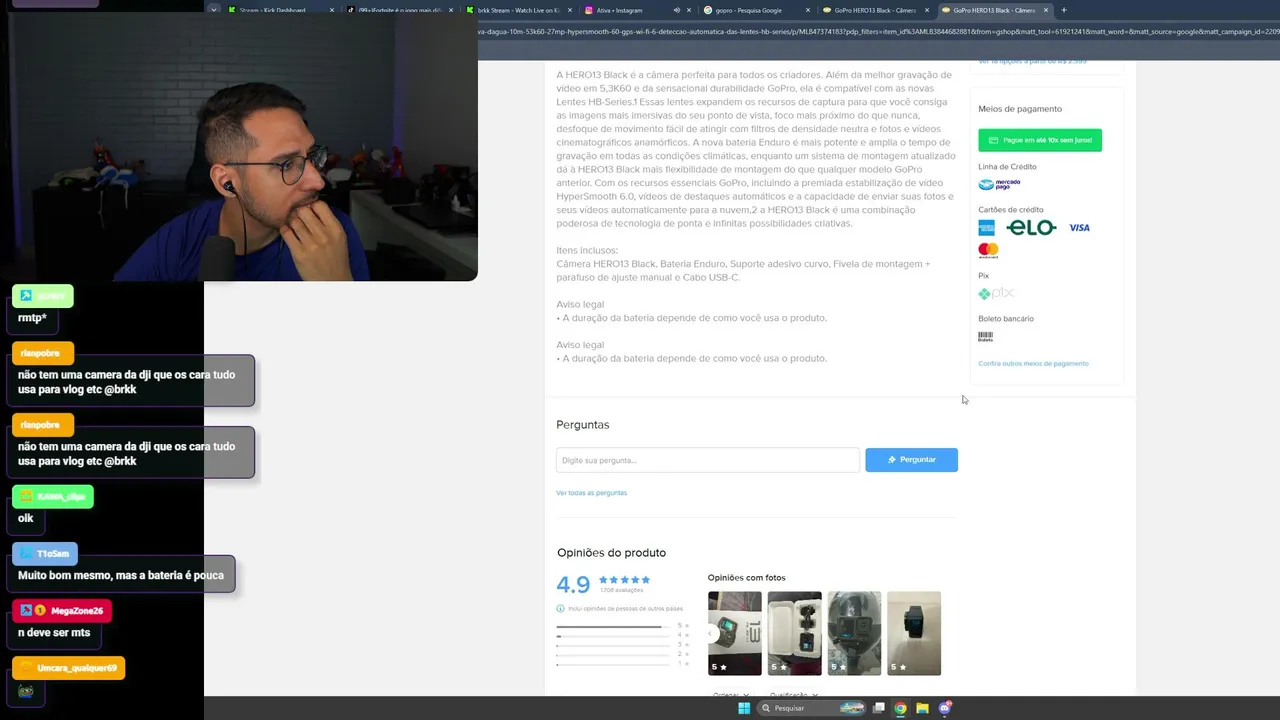Click the MegaZone26 chat username
Viewport: 1280px width, 720px height.
(77, 611)
